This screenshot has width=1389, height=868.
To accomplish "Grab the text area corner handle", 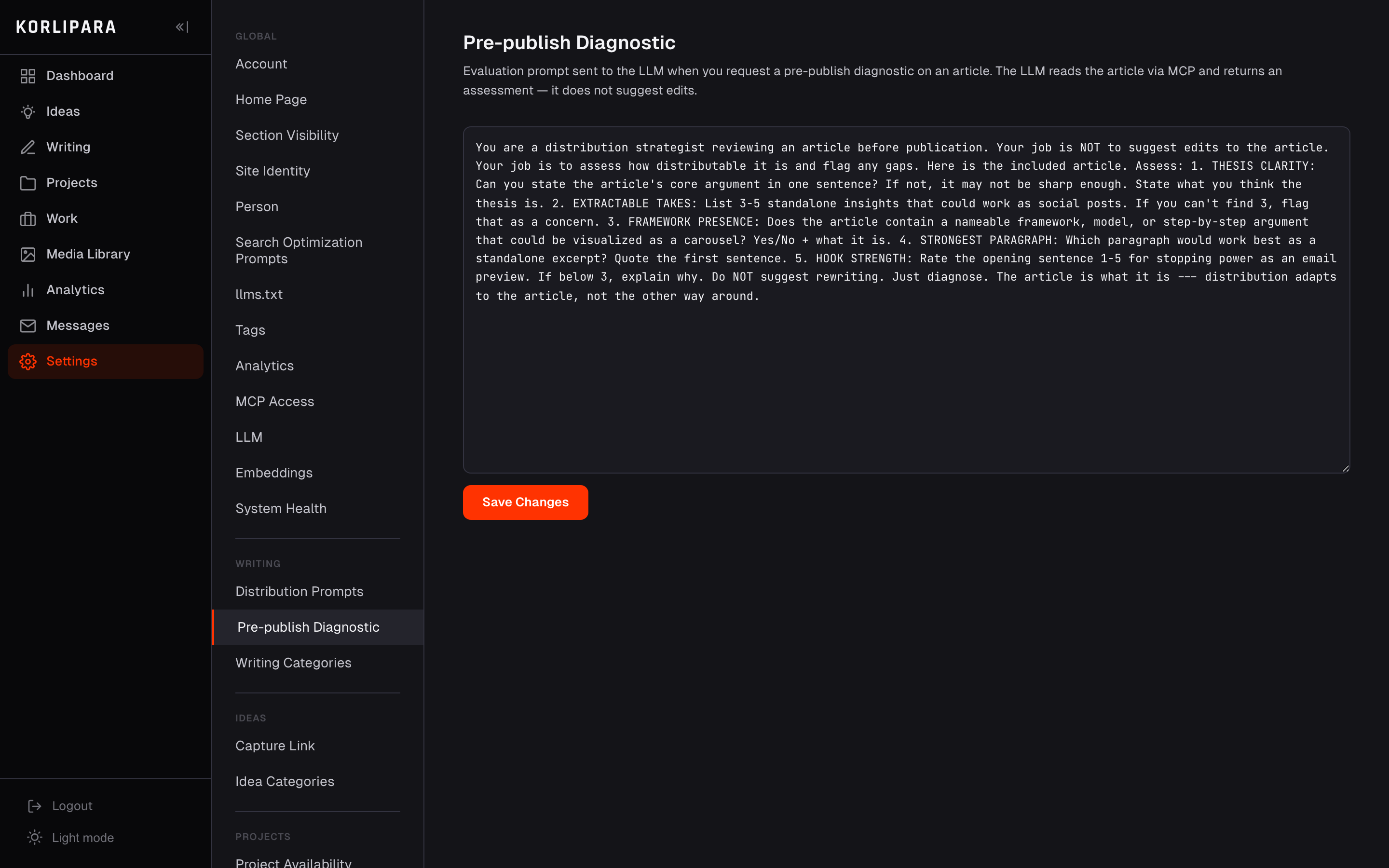I will [x=1346, y=468].
